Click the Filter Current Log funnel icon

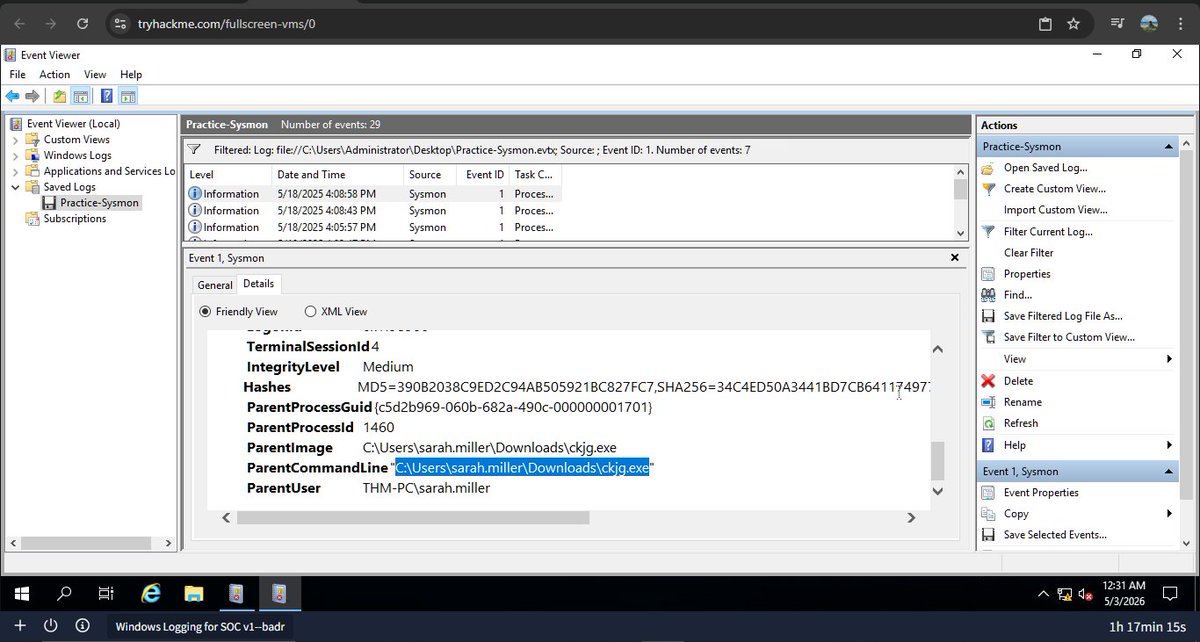click(x=988, y=232)
